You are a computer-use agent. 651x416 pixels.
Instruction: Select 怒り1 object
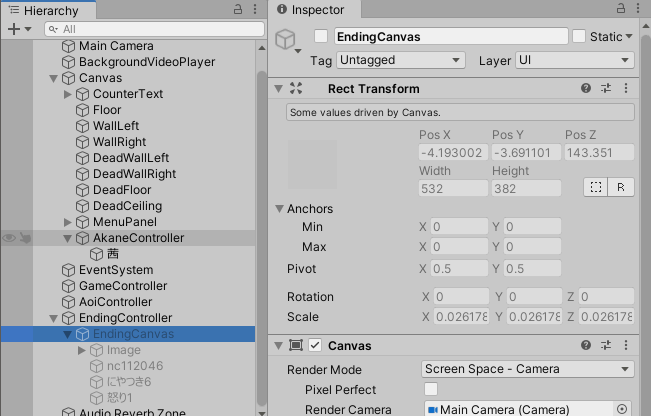pos(120,398)
